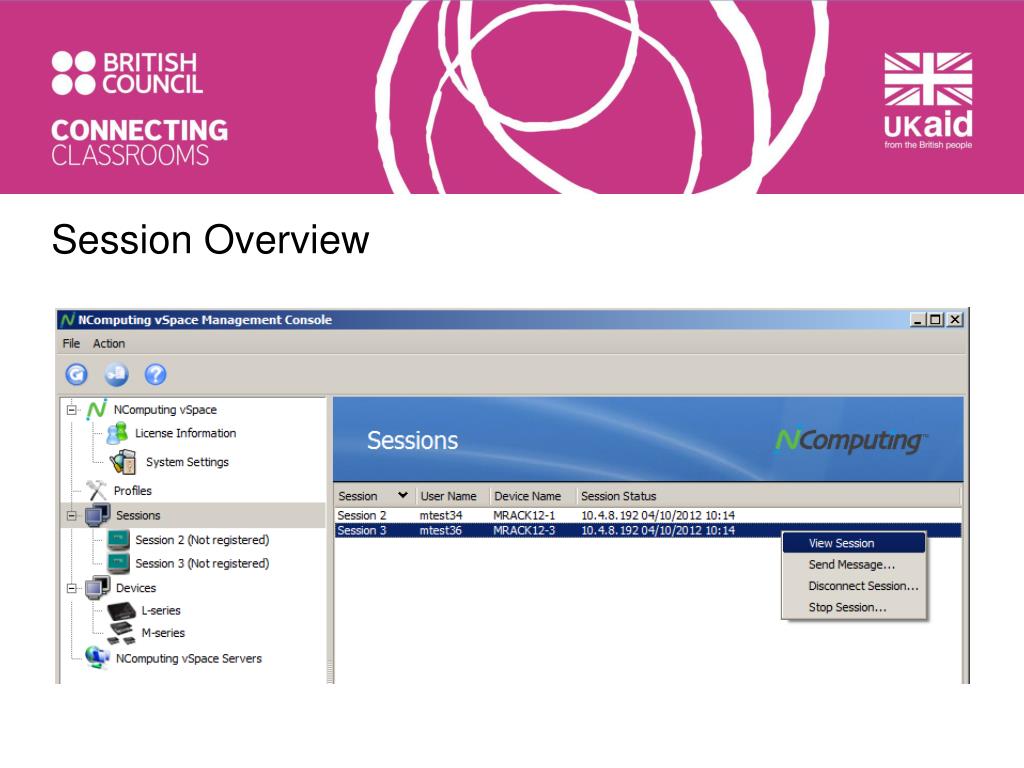
Task: Click the NComputing logo in title bar
Action: pos(67,320)
